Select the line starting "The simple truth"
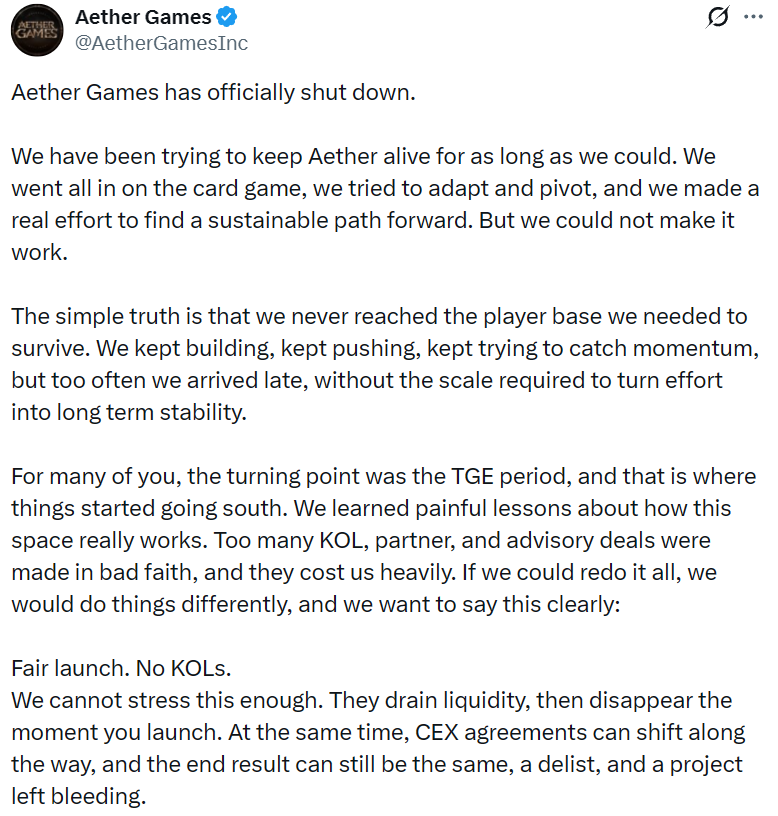This screenshot has width=778, height=816. (379, 317)
